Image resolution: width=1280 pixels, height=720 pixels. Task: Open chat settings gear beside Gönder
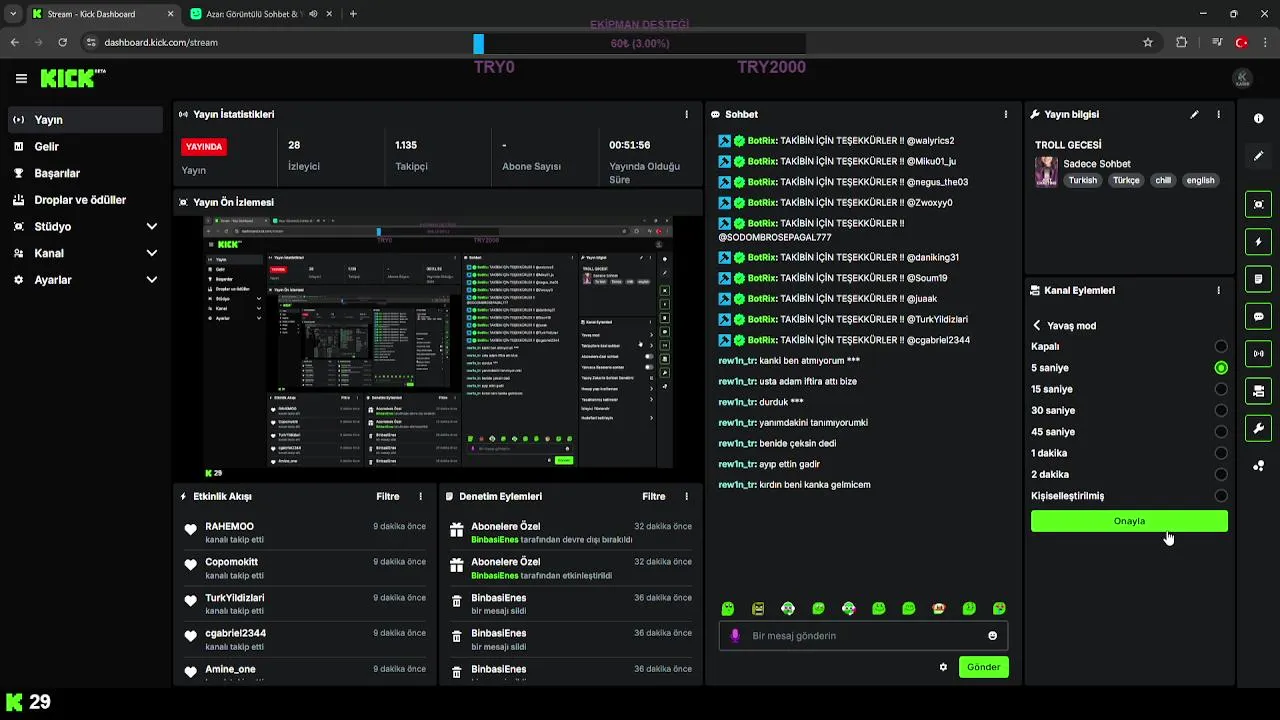coord(943,667)
